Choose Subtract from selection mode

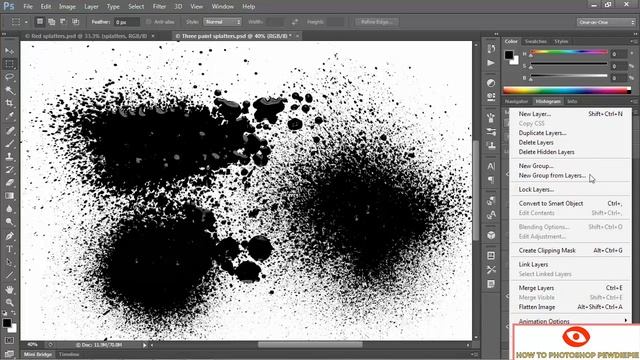click(x=63, y=22)
